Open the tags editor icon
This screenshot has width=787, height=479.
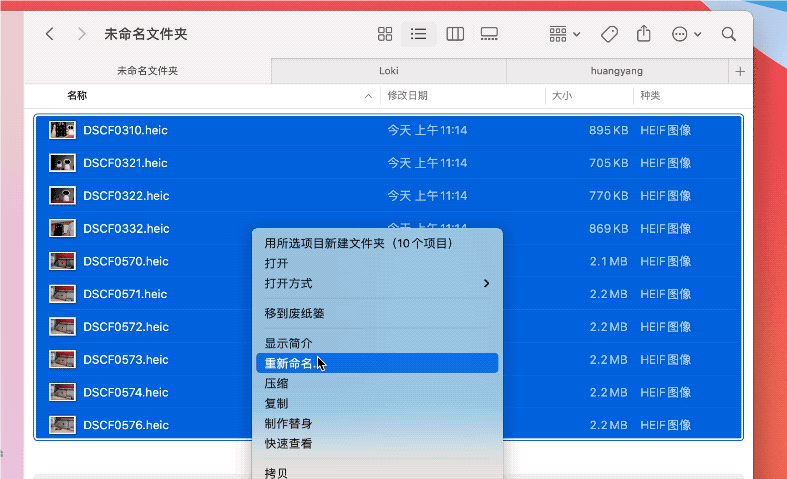point(609,34)
